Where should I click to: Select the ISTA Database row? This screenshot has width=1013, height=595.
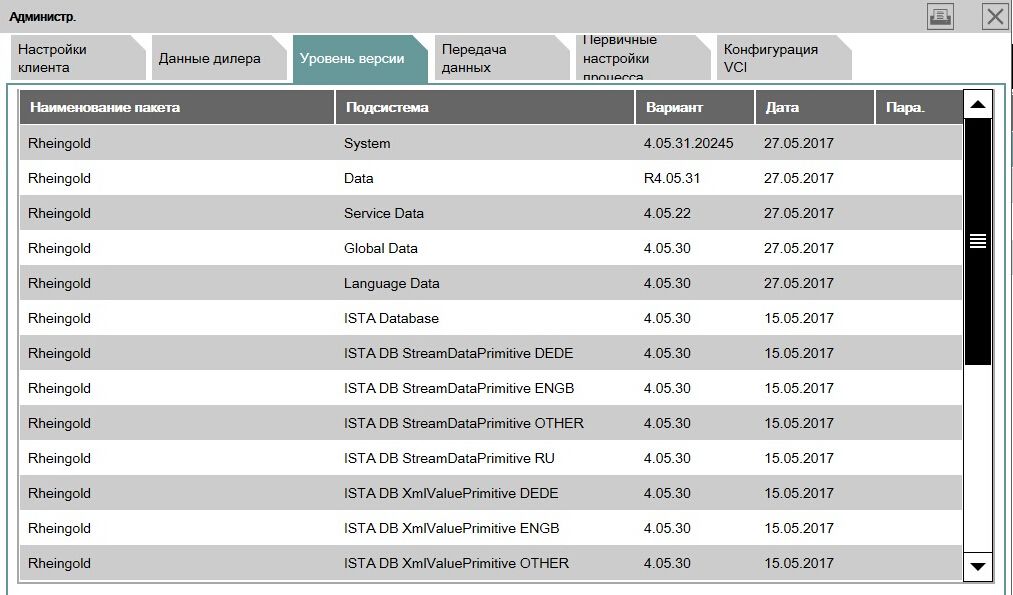point(491,318)
